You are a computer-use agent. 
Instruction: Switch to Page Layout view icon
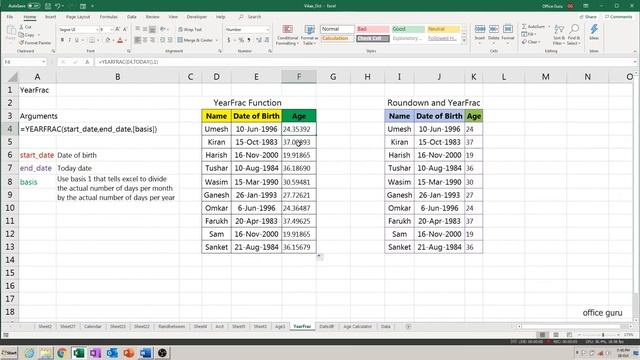[556, 335]
